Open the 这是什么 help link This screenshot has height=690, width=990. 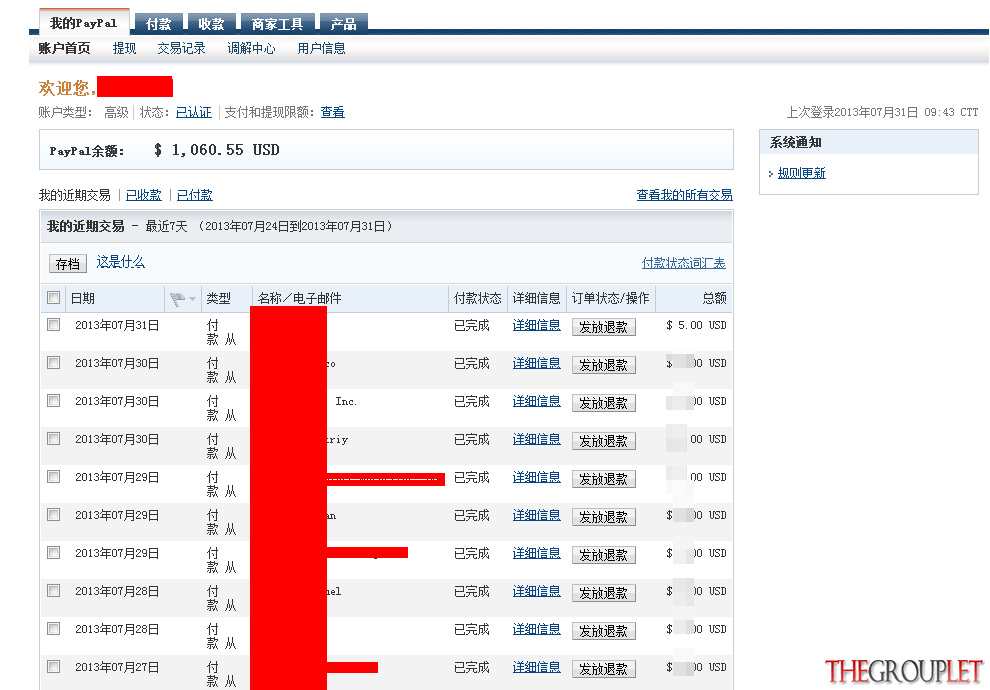(121, 262)
